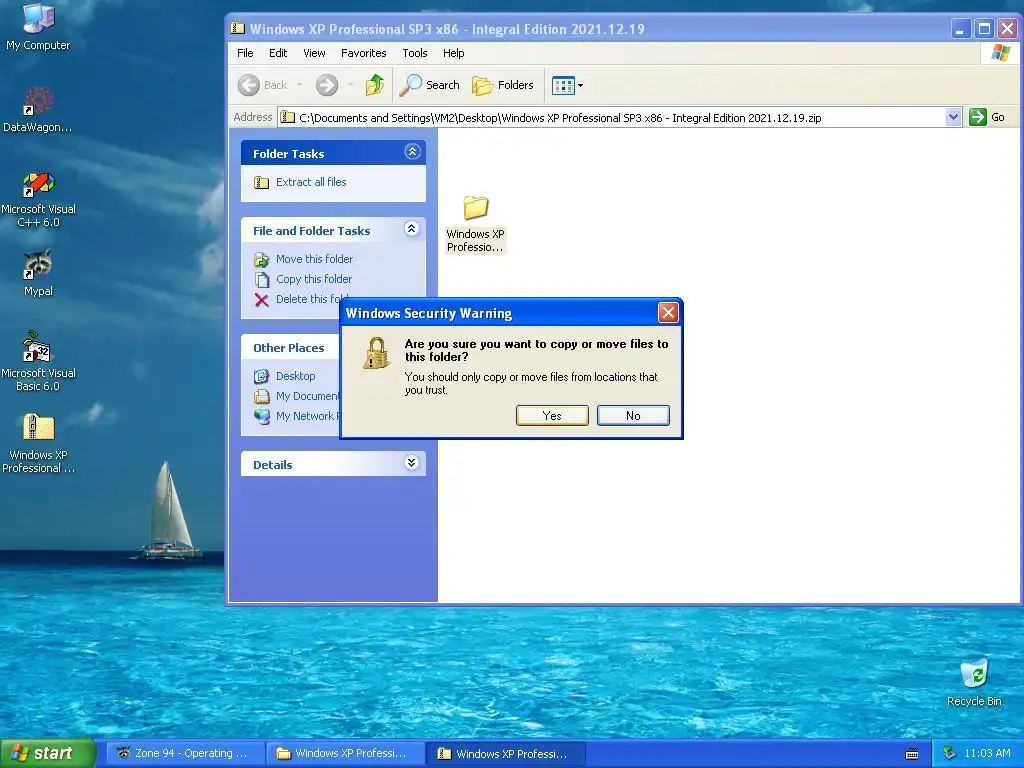Click Extract all files link

point(311,182)
